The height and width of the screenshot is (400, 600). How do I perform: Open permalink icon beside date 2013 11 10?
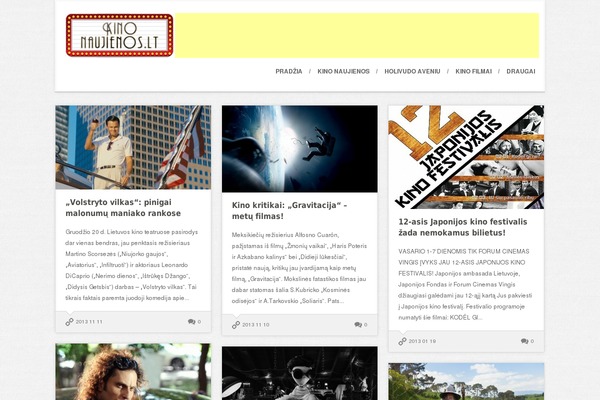tap(236, 325)
